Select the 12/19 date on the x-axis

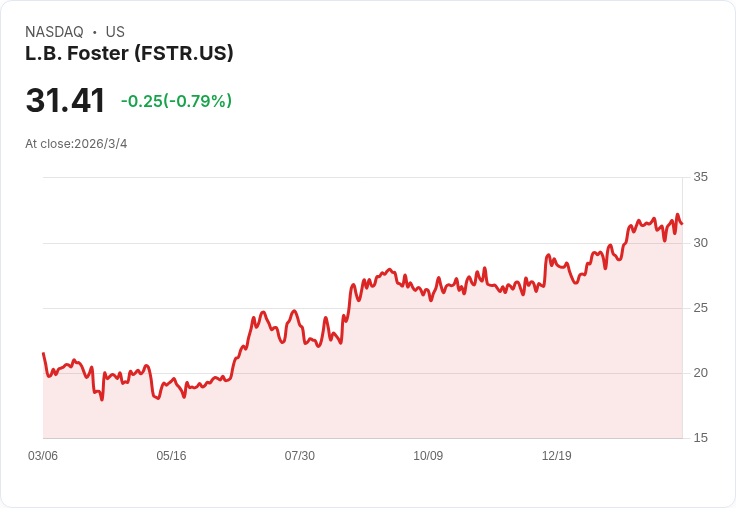pos(556,456)
